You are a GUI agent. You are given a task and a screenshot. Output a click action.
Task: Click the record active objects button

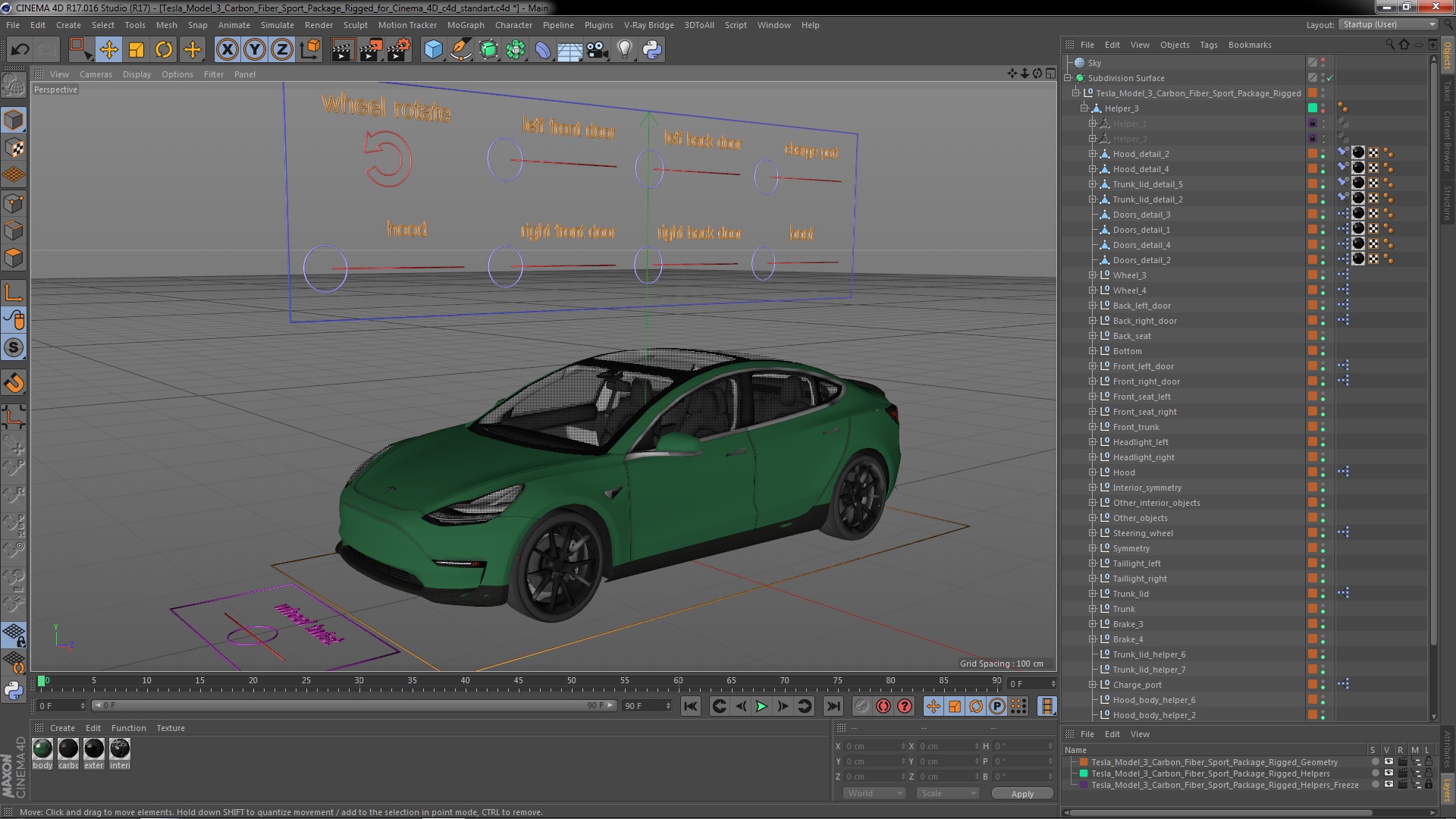[861, 706]
